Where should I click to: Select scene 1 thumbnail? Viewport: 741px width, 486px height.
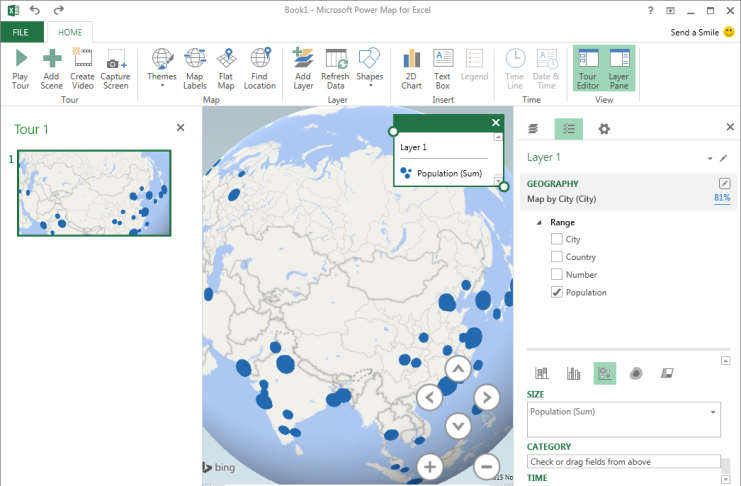click(94, 193)
